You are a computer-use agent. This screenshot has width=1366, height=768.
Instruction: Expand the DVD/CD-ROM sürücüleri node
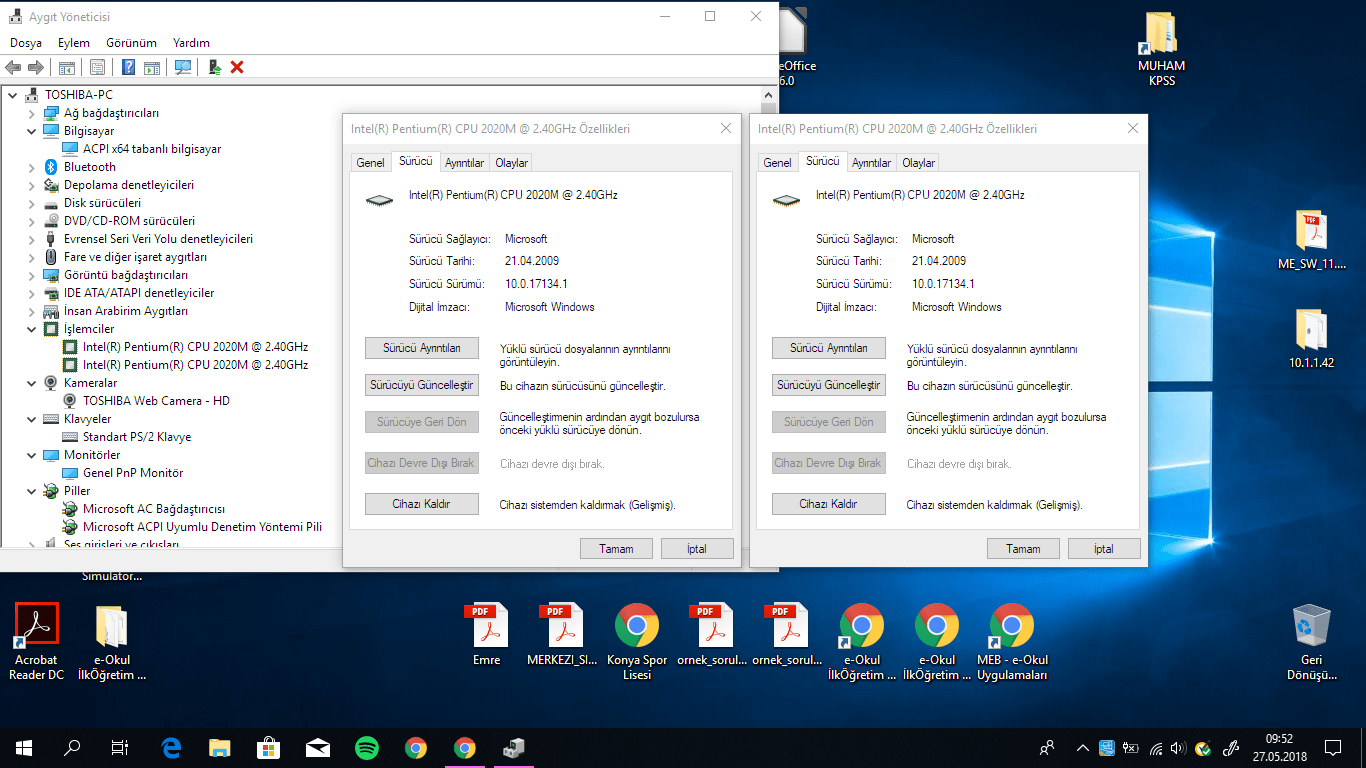pyautogui.click(x=31, y=221)
